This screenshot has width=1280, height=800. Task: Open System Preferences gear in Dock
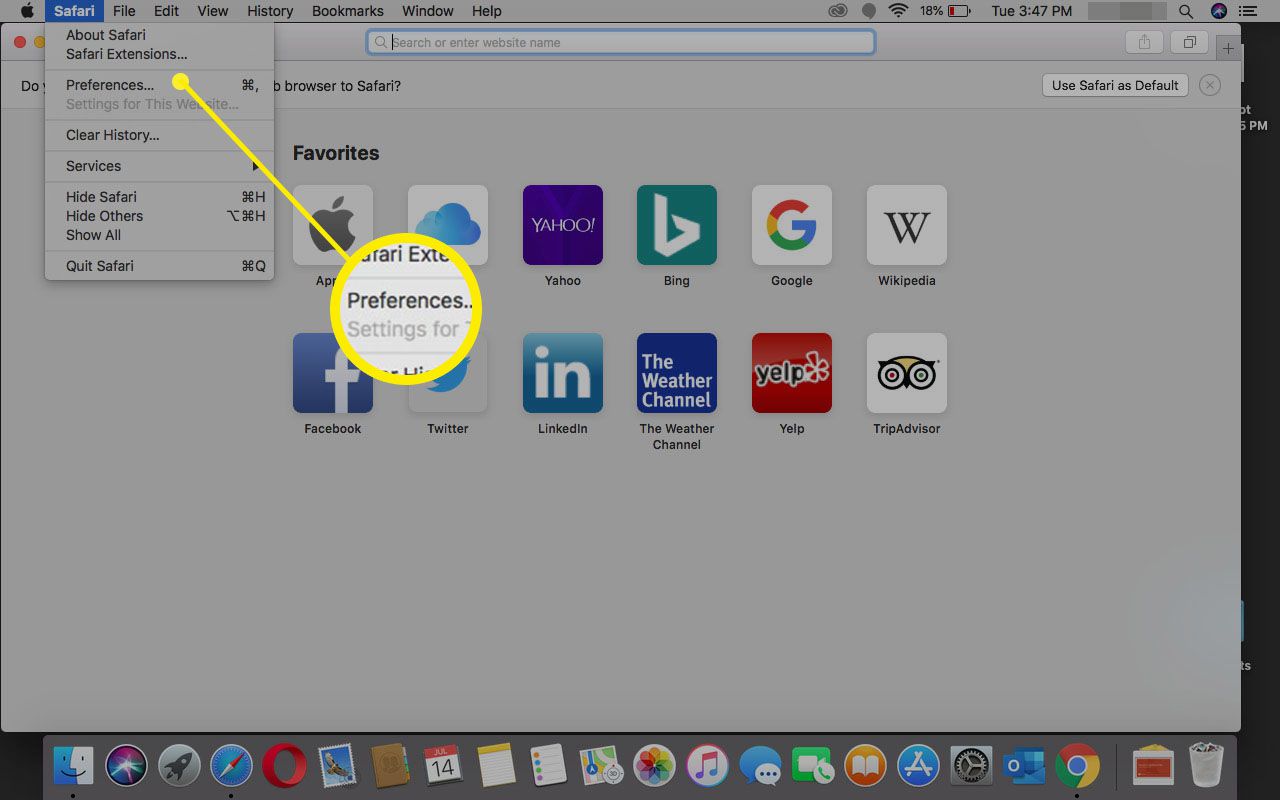pyautogui.click(x=971, y=766)
